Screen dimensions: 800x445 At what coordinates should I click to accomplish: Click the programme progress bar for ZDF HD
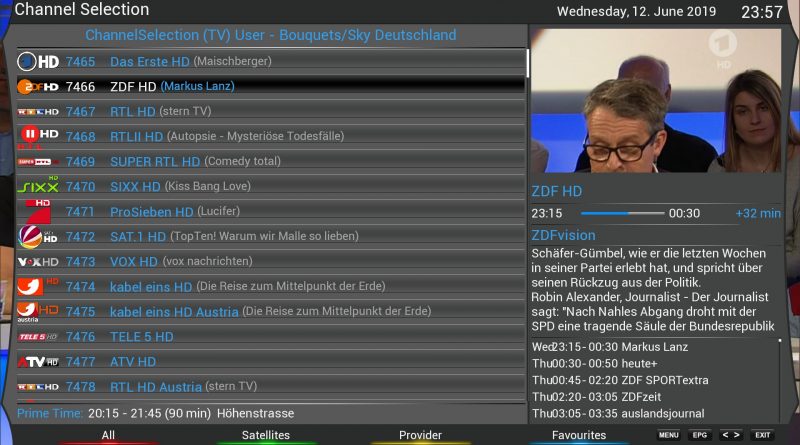point(622,213)
